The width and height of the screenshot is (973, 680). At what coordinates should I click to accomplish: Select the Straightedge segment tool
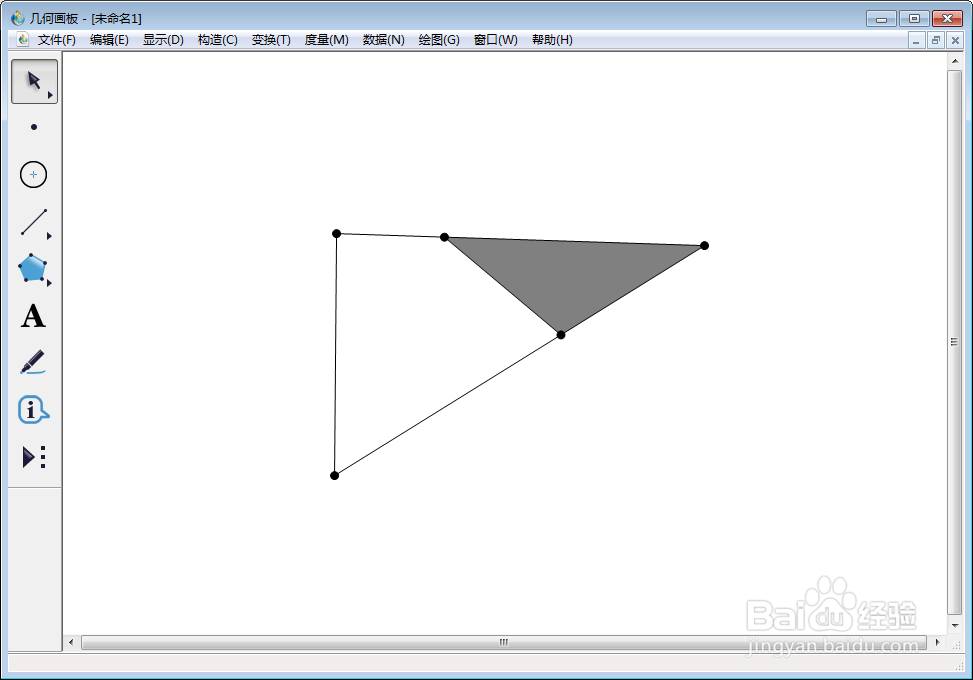tap(34, 222)
